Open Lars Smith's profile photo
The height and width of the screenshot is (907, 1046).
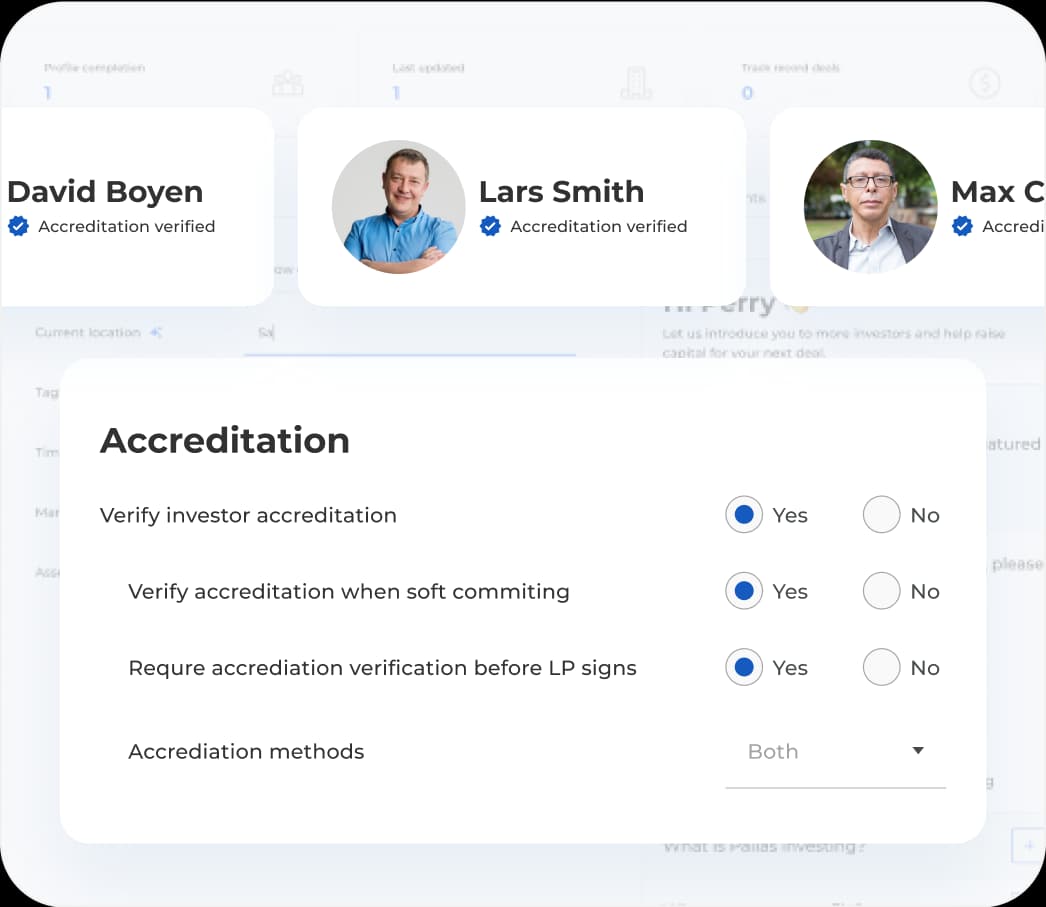point(398,207)
